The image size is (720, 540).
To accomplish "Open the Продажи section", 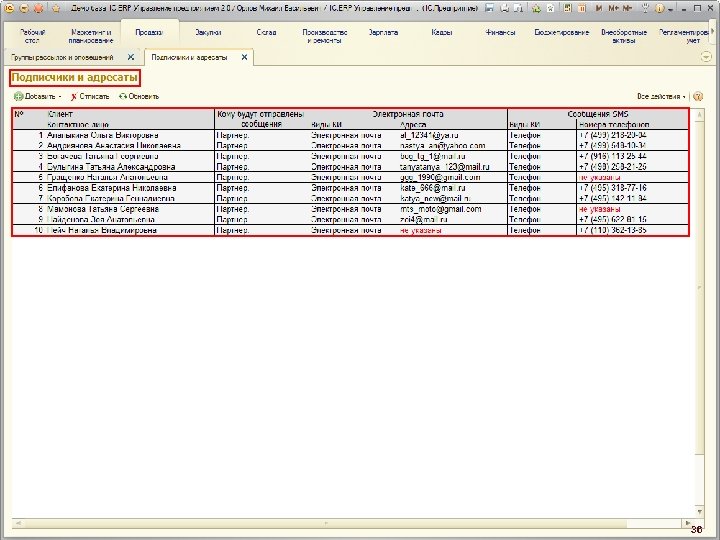I will pos(149,33).
